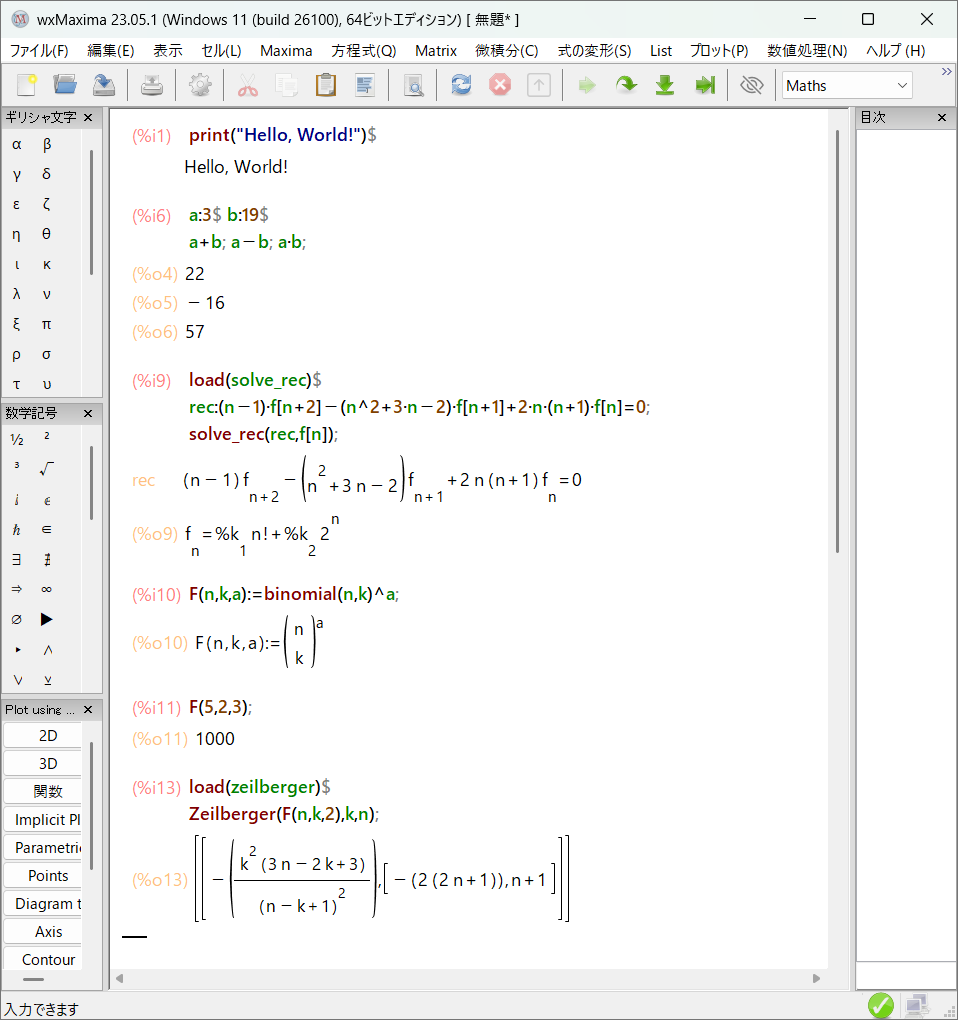
Task: Restart Maxima with the blue refresh icon
Action: tap(461, 85)
